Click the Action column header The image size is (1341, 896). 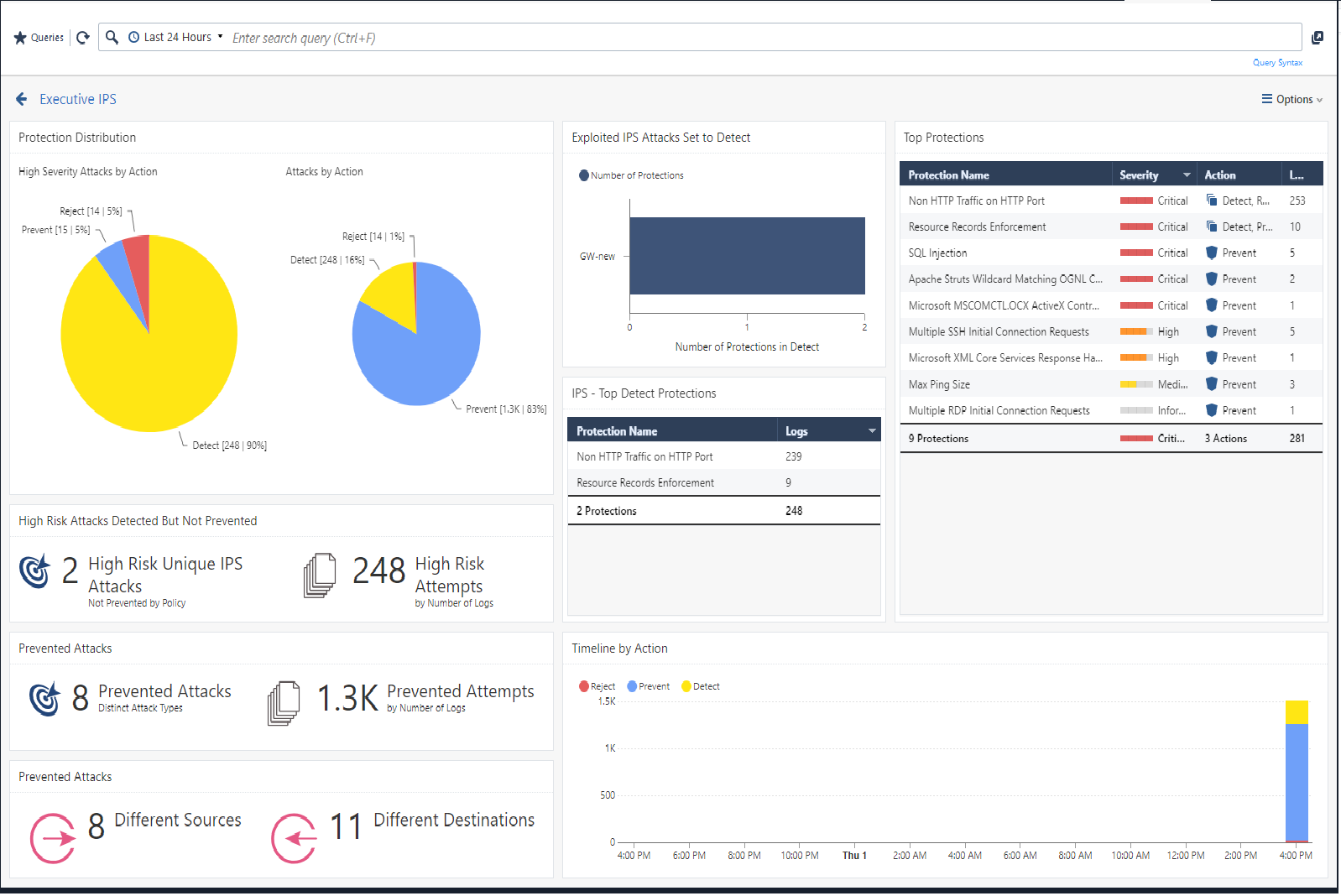point(1220,175)
